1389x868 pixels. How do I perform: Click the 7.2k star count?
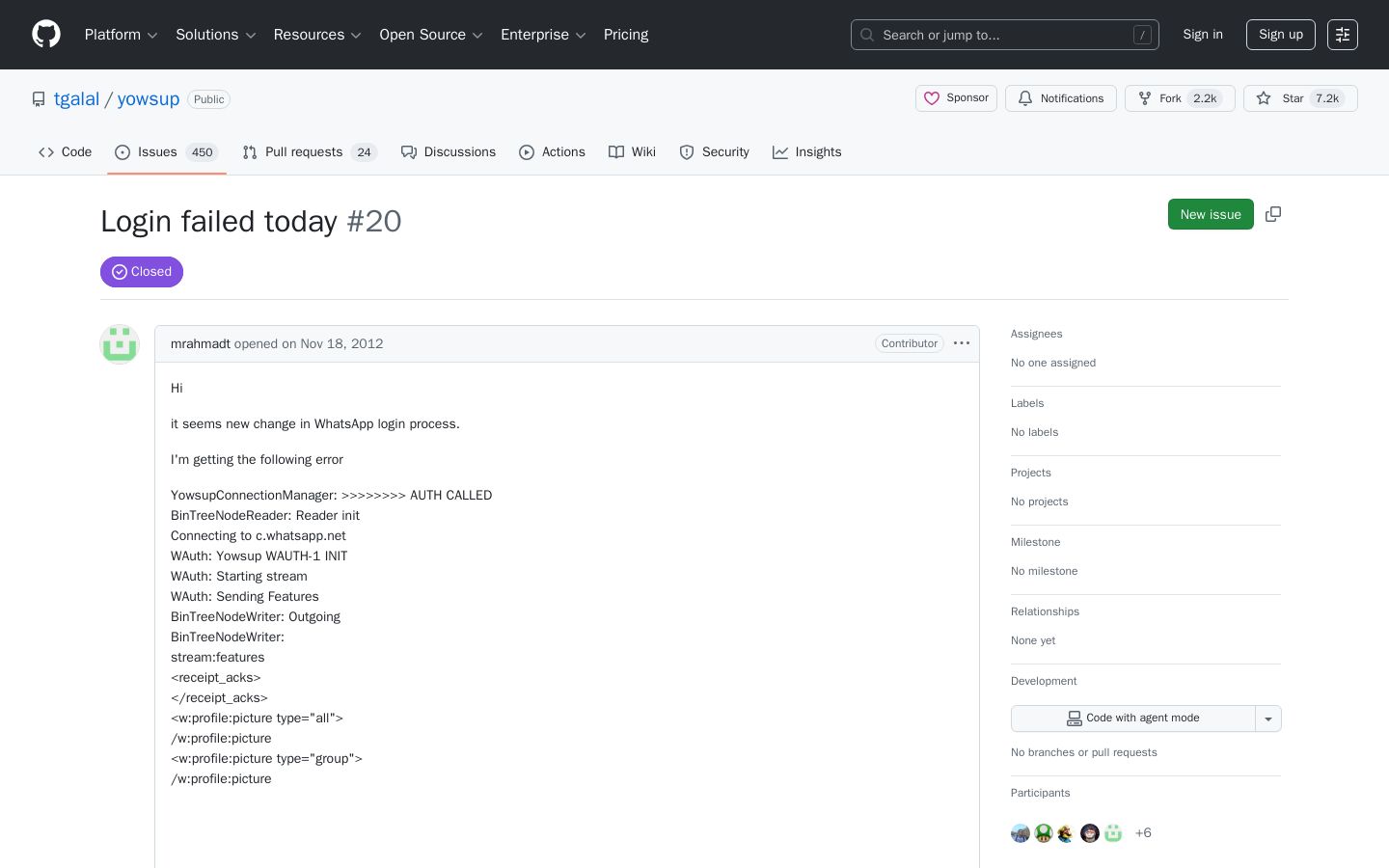pos(1327,98)
